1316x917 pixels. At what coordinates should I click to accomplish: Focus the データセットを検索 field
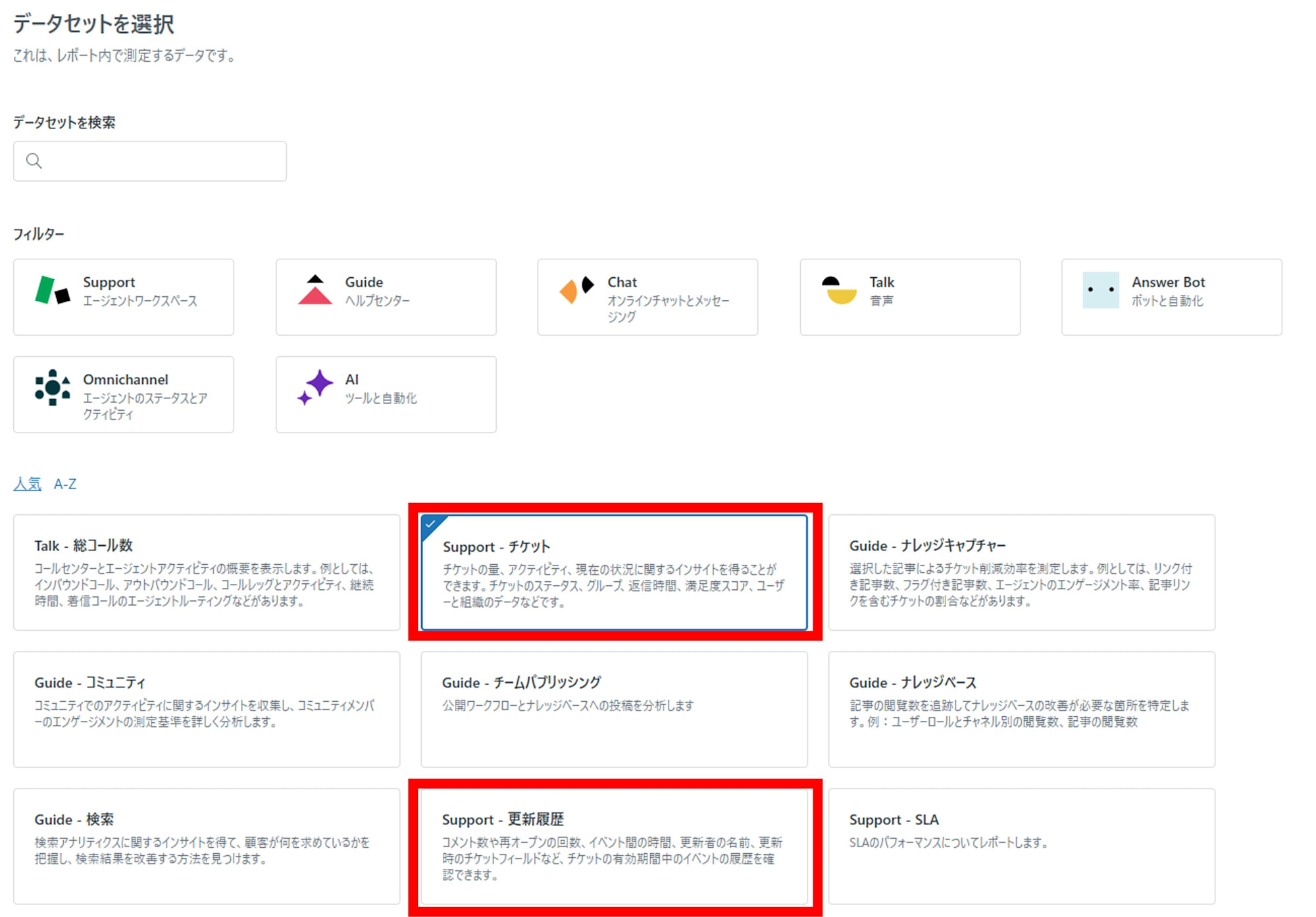click(150, 161)
